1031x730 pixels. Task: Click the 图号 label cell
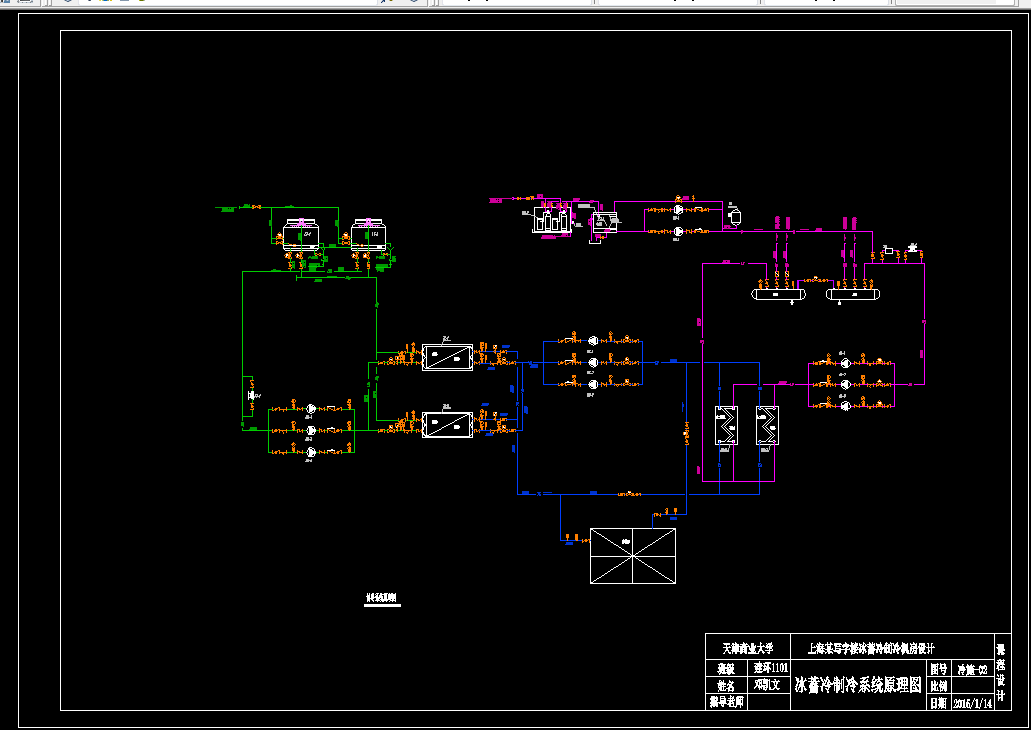[x=938, y=669]
